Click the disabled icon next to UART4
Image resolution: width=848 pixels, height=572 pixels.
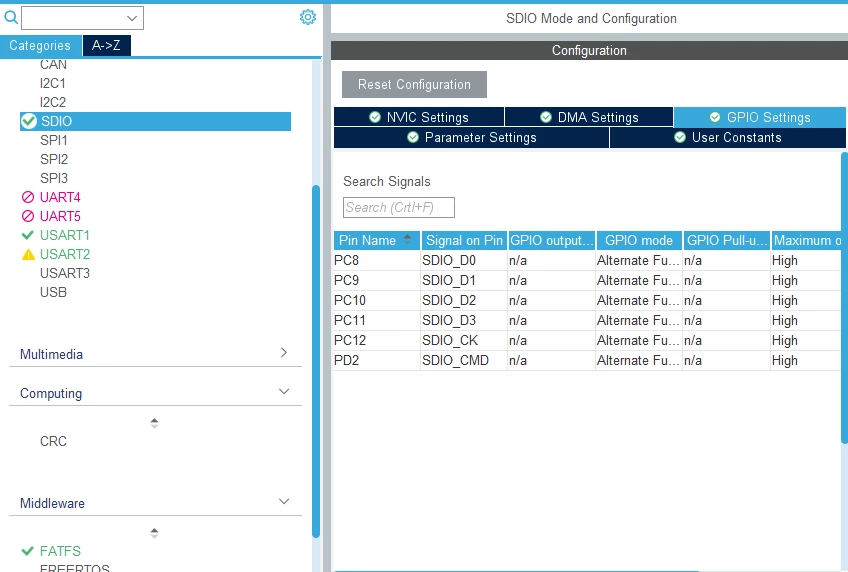pyautogui.click(x=28, y=197)
